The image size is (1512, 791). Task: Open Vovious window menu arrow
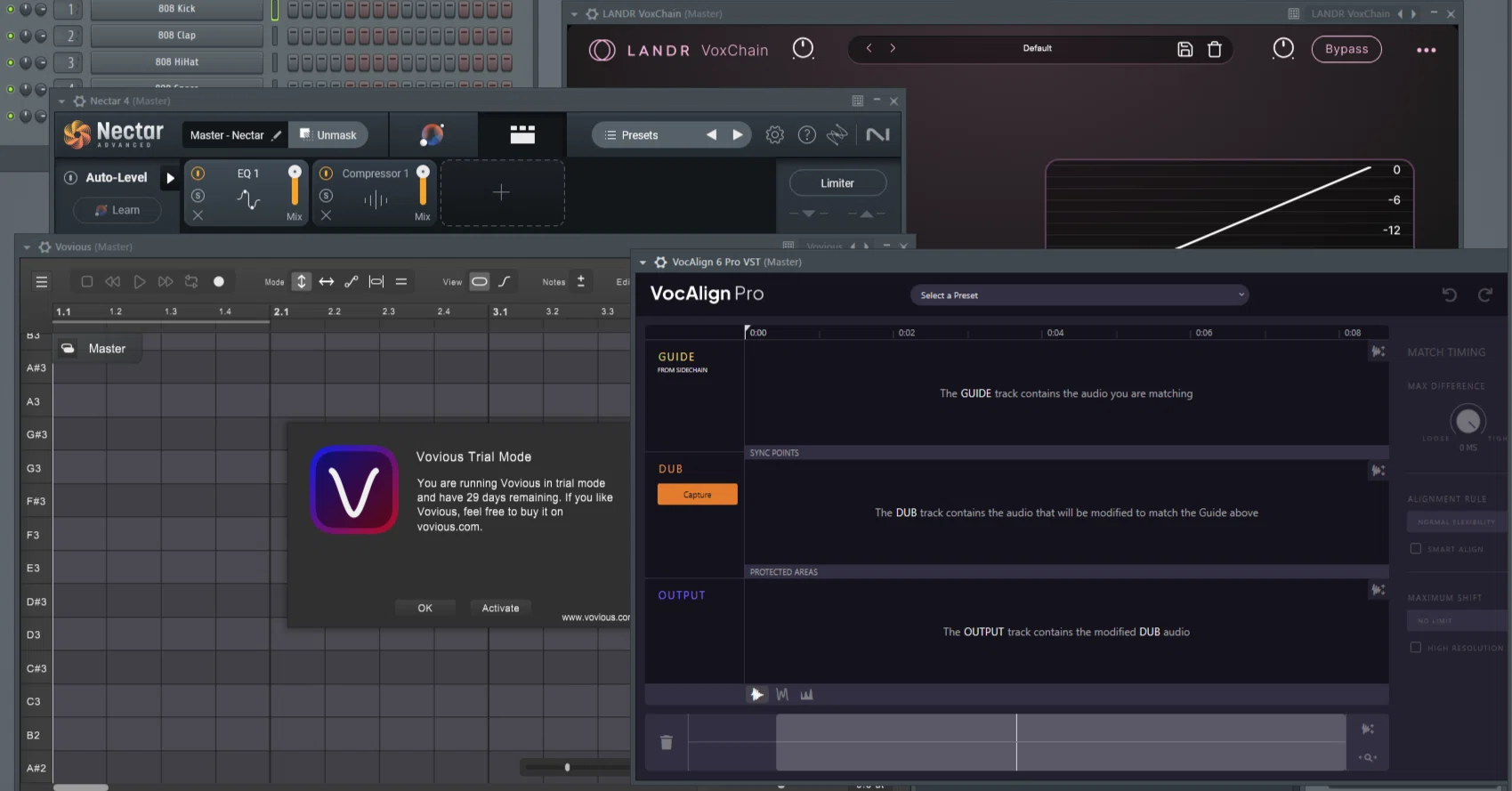pyautogui.click(x=27, y=247)
